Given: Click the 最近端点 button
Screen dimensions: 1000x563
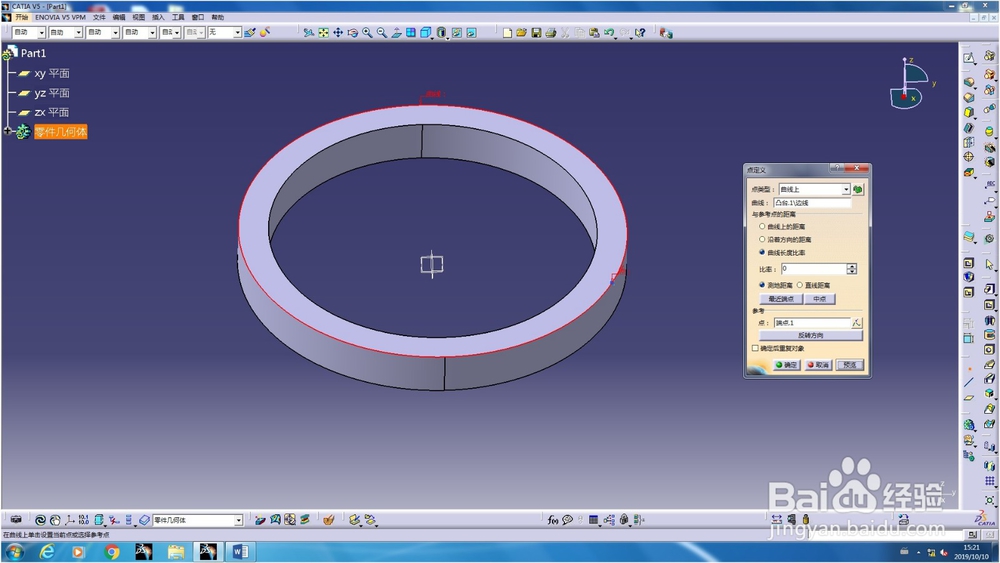Looking at the screenshot, I should click(781, 299).
